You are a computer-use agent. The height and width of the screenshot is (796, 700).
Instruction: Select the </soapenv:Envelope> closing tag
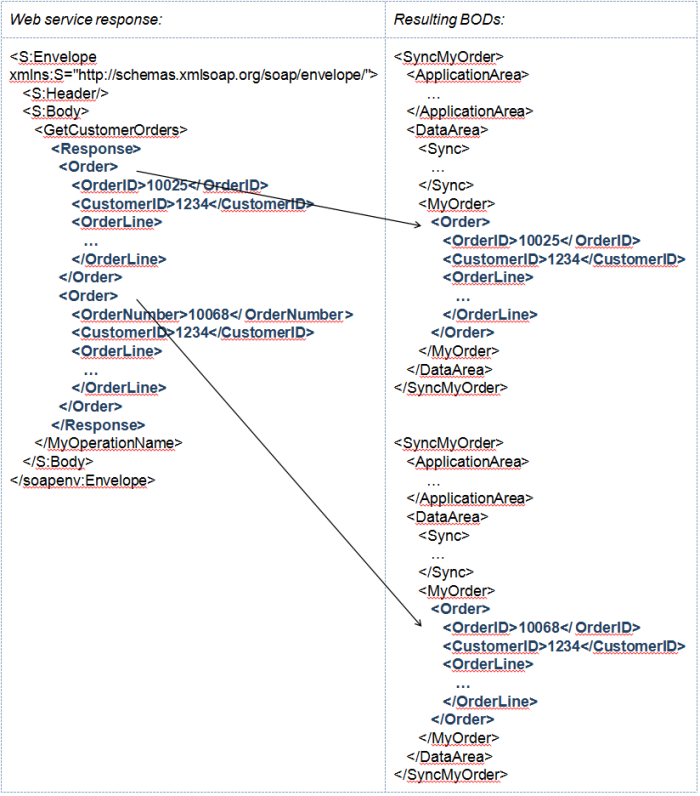pos(82,479)
